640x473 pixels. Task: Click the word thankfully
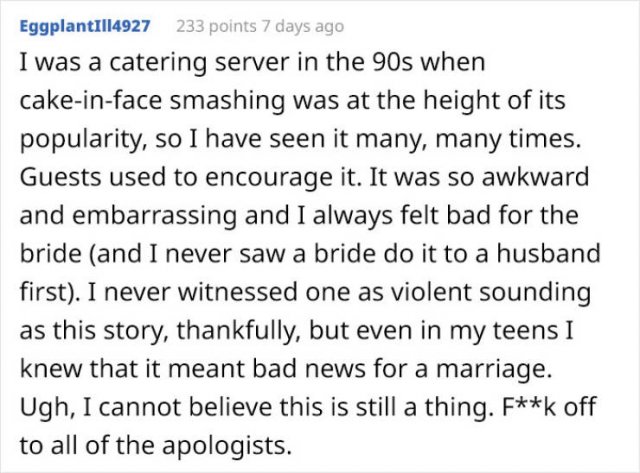tap(239, 331)
